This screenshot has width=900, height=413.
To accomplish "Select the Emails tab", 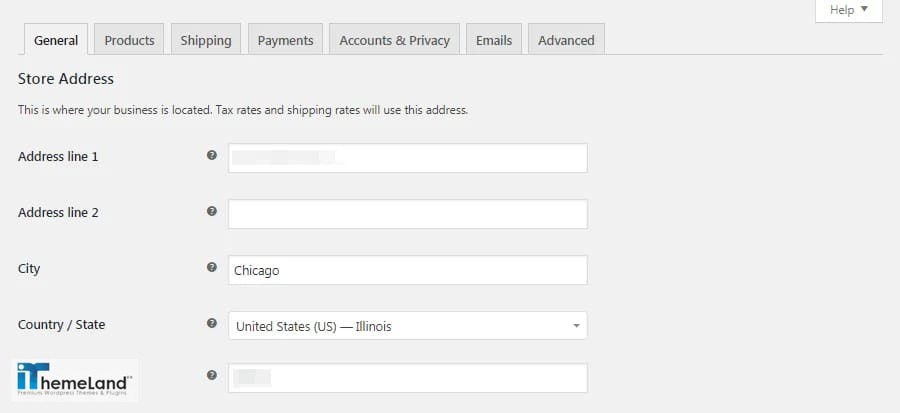I will tap(494, 40).
